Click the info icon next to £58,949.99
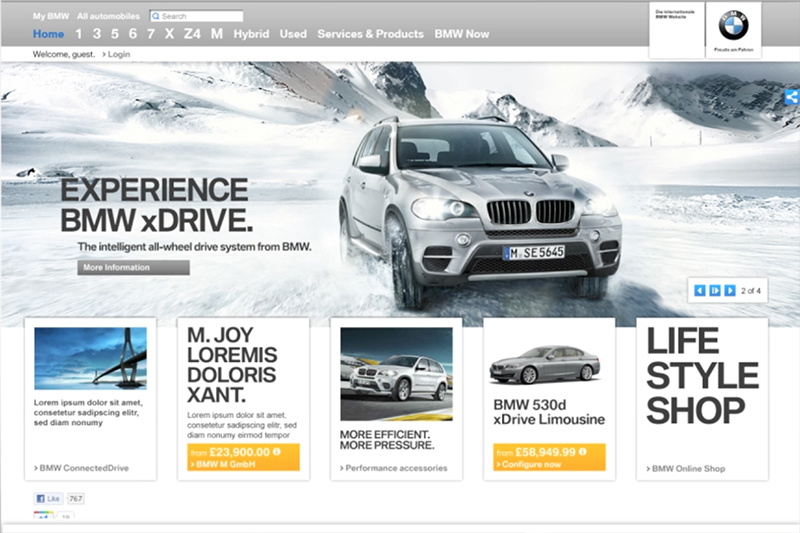 pos(583,451)
